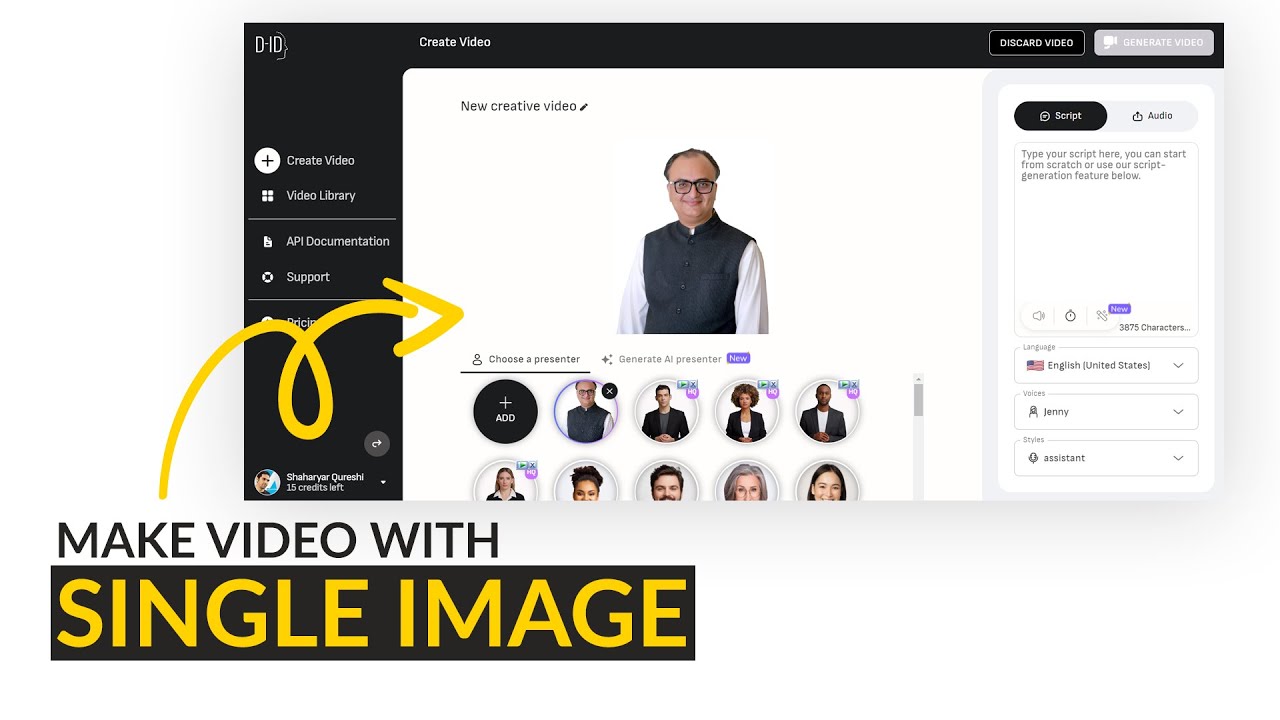Viewport: 1280px width, 720px height.
Task: Click the ADD presenter button
Action: tap(505, 411)
